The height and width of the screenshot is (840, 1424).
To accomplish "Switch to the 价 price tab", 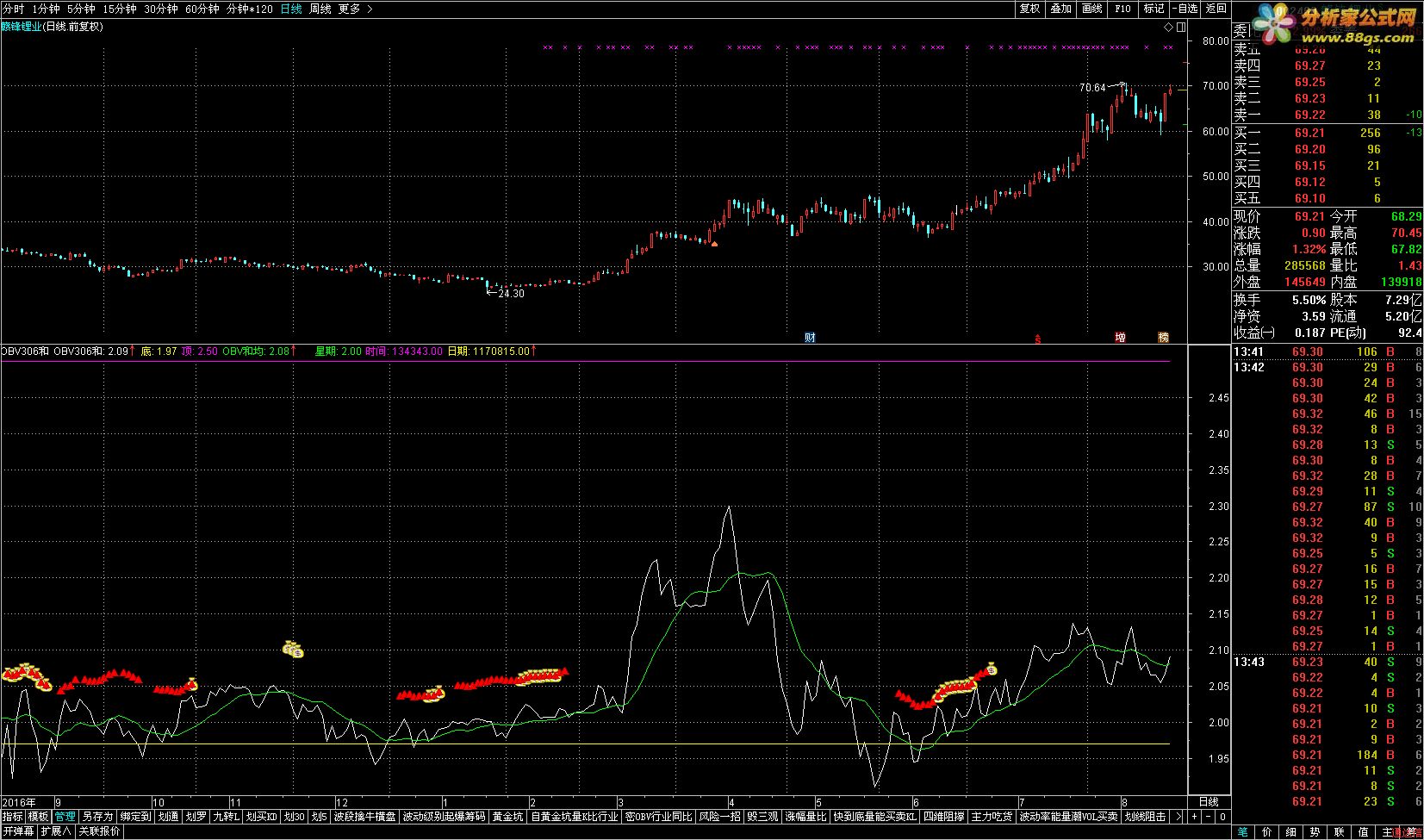I will [x=1266, y=832].
